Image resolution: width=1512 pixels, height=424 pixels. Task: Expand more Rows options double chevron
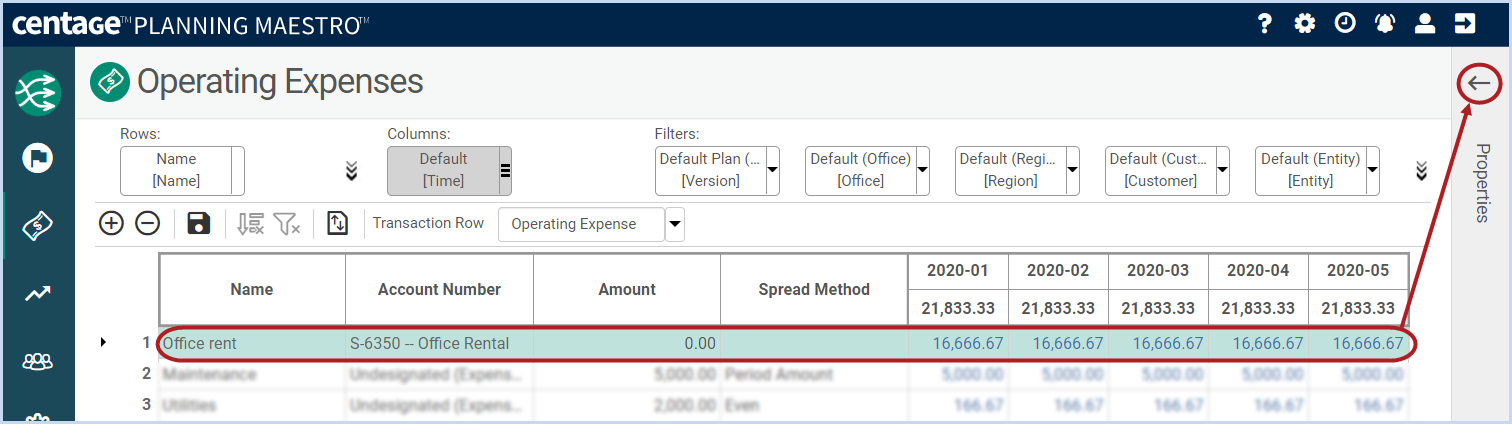tap(351, 170)
